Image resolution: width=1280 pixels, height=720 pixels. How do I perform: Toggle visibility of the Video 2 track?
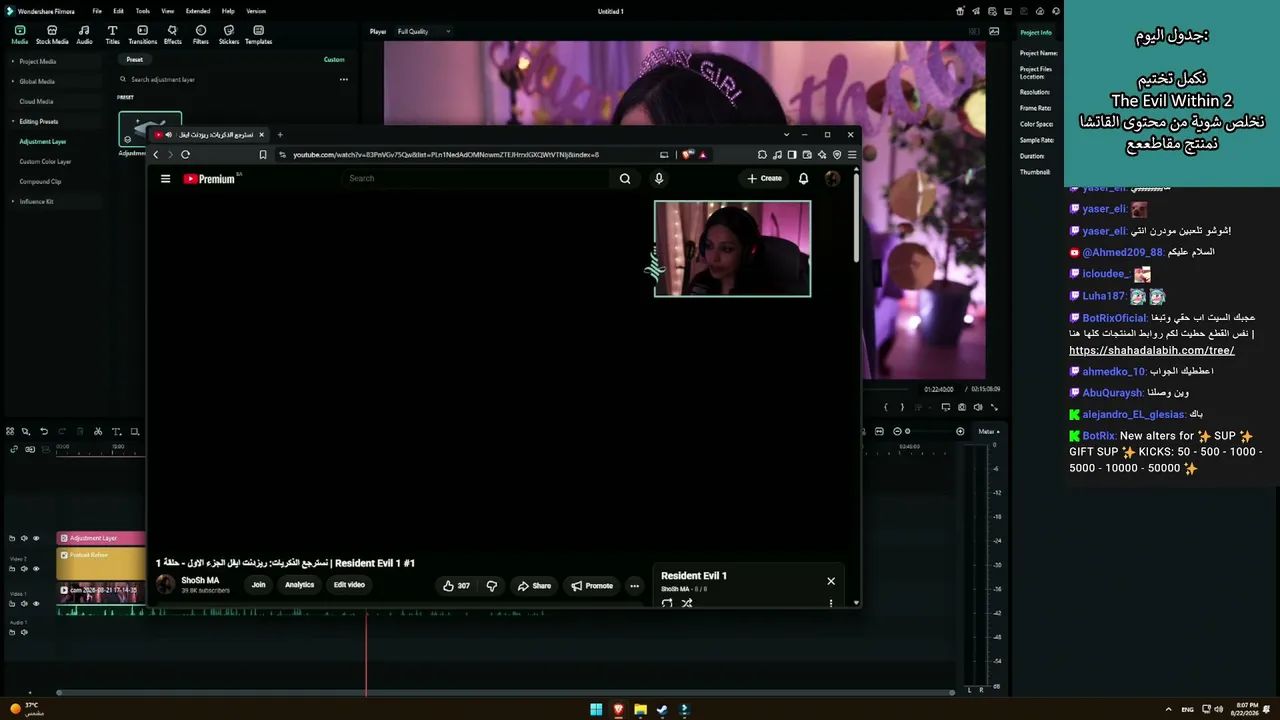[x=36, y=569]
